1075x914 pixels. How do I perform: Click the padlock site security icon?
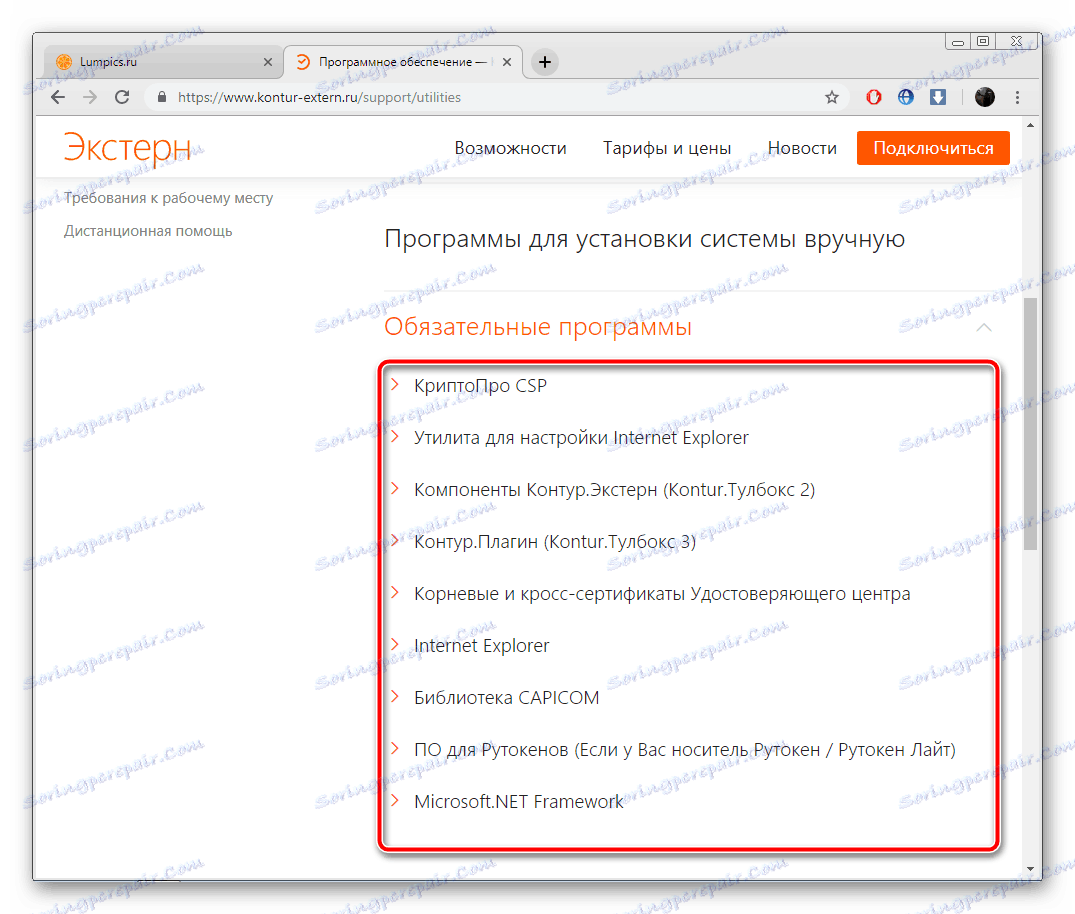162,97
